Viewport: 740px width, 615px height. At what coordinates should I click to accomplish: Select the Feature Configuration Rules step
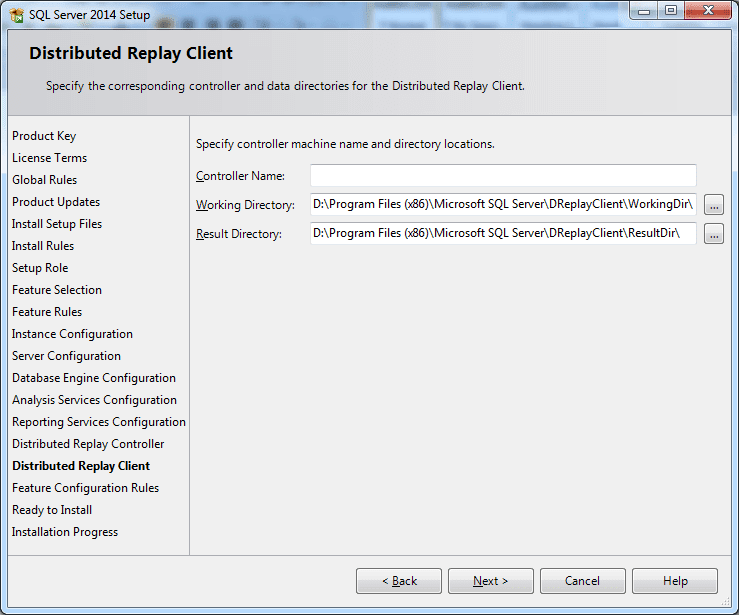click(x=85, y=488)
